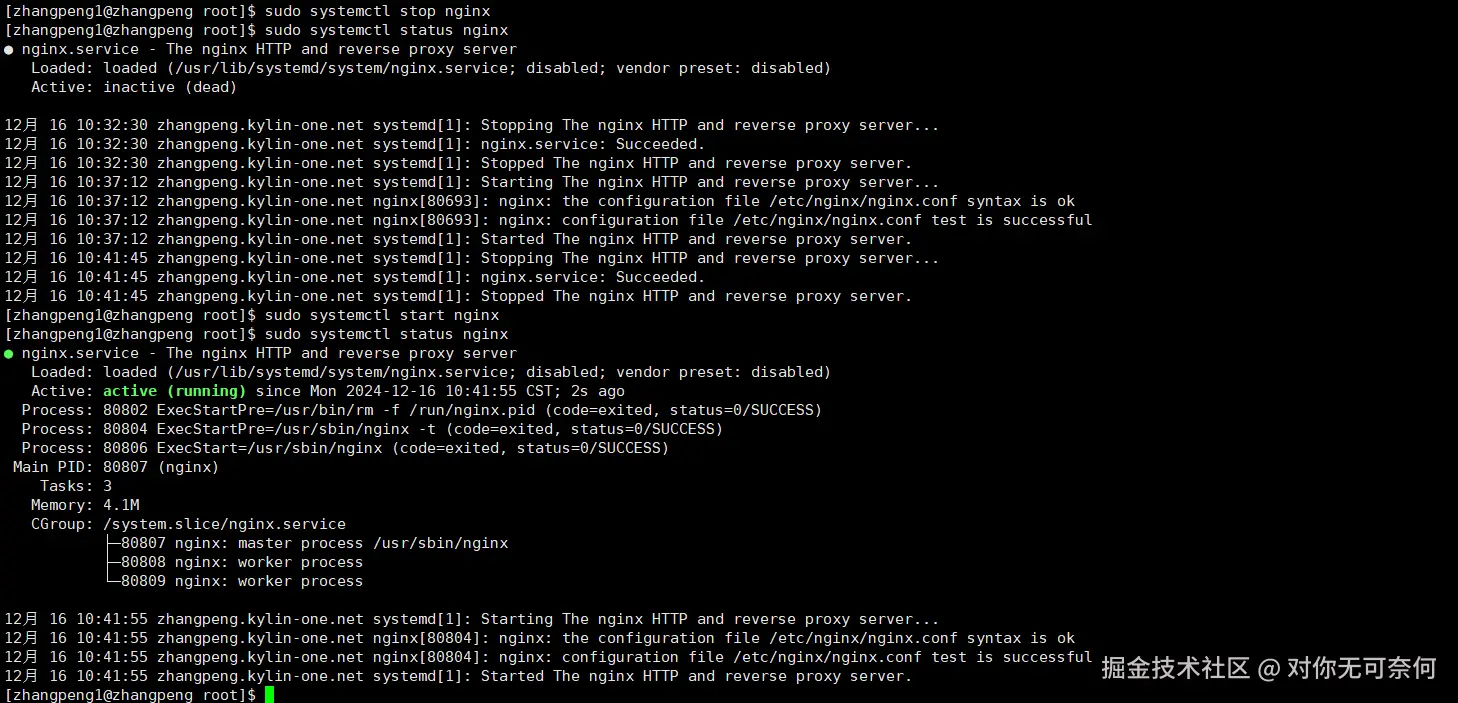Click the last shell prompt line
The height and width of the screenshot is (703, 1458).
pos(130,695)
